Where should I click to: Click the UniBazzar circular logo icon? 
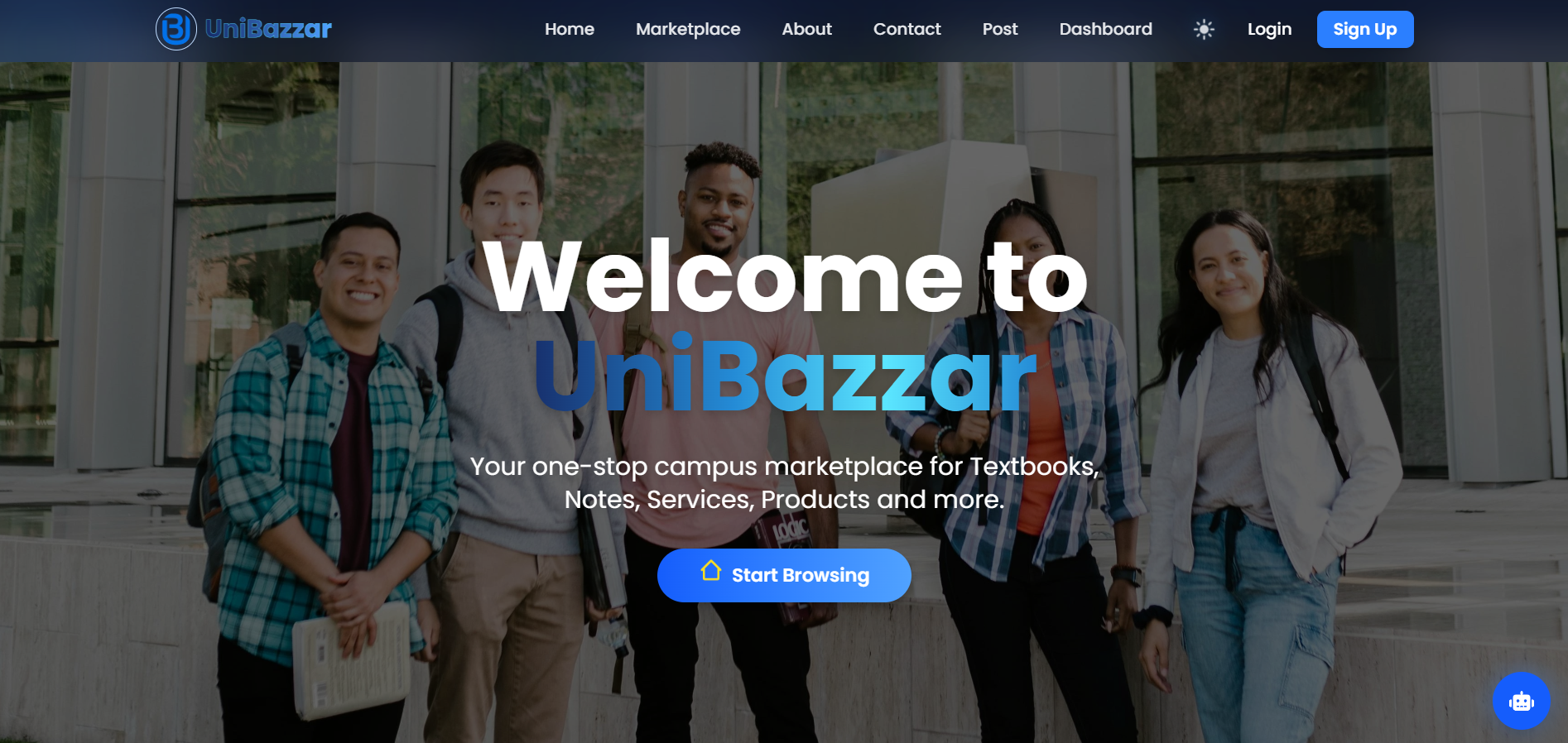[176, 29]
